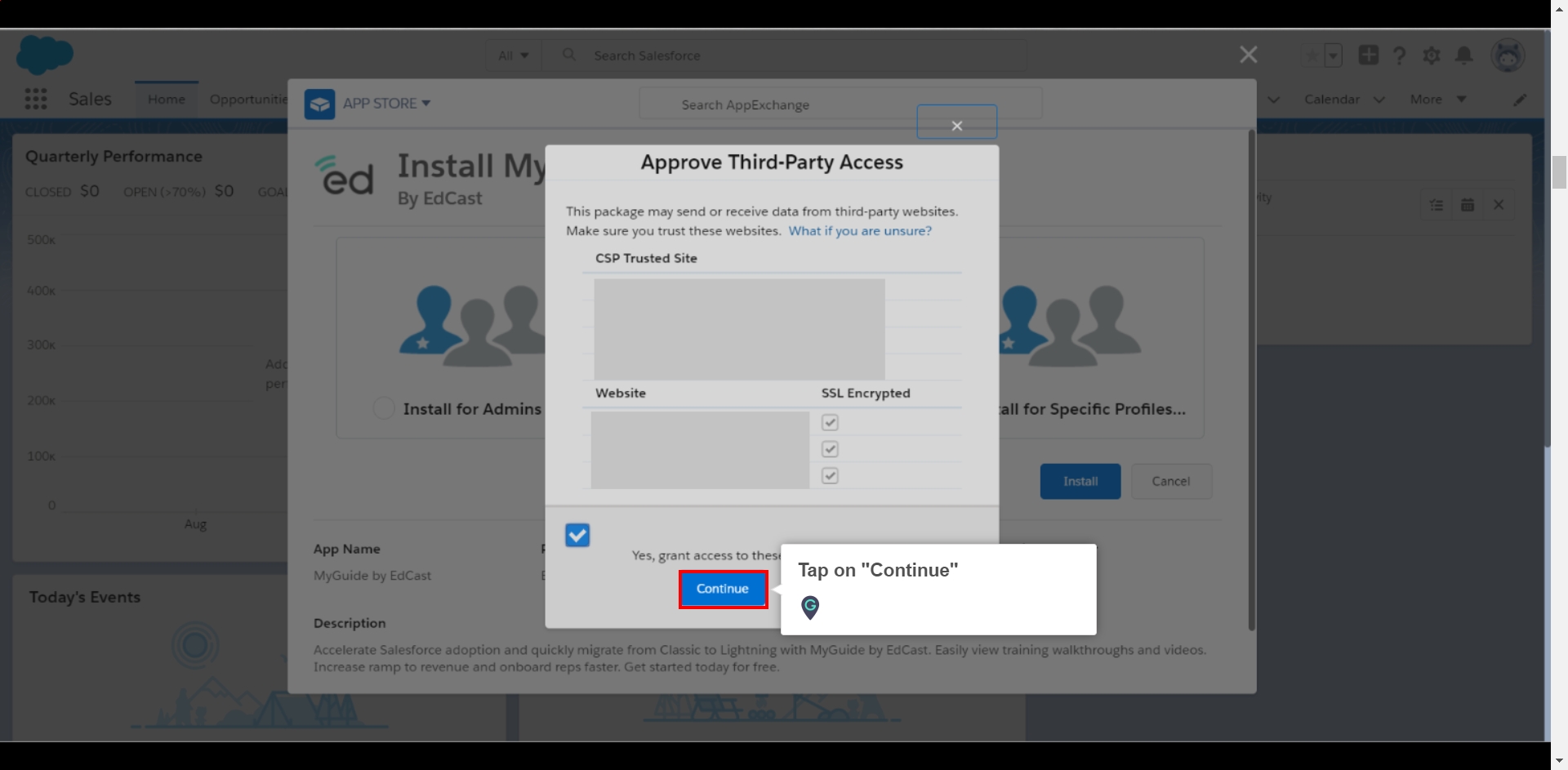Click the 'CSP Trusted Site' column header
Viewport: 1568px width, 770px height.
(x=646, y=258)
